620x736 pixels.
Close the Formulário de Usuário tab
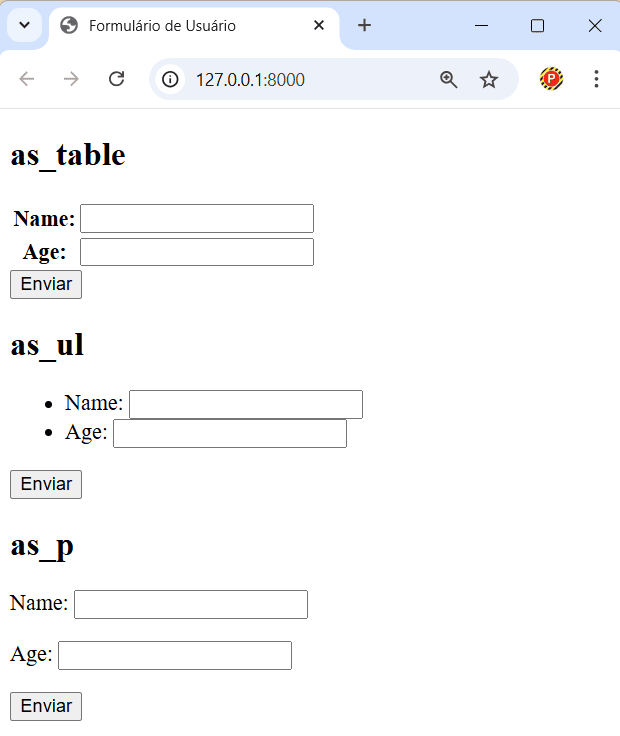point(319,25)
